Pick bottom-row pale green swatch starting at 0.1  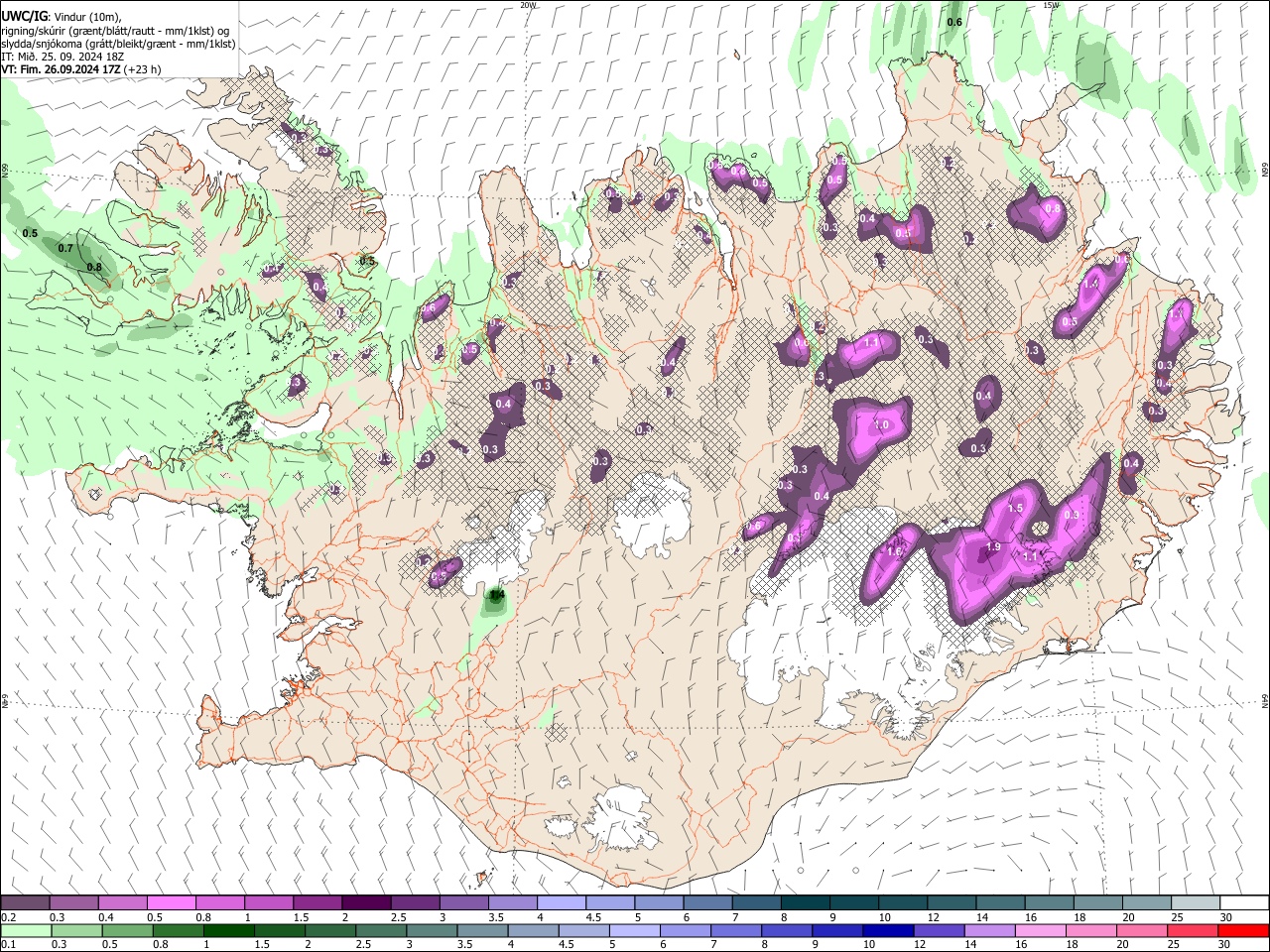(x=25, y=930)
